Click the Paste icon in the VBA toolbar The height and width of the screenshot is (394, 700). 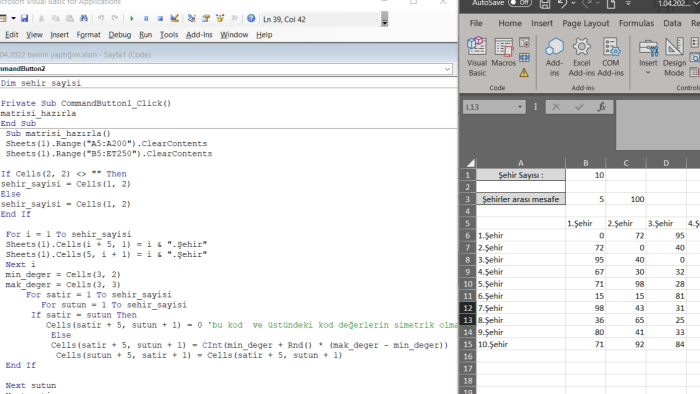click(70, 18)
